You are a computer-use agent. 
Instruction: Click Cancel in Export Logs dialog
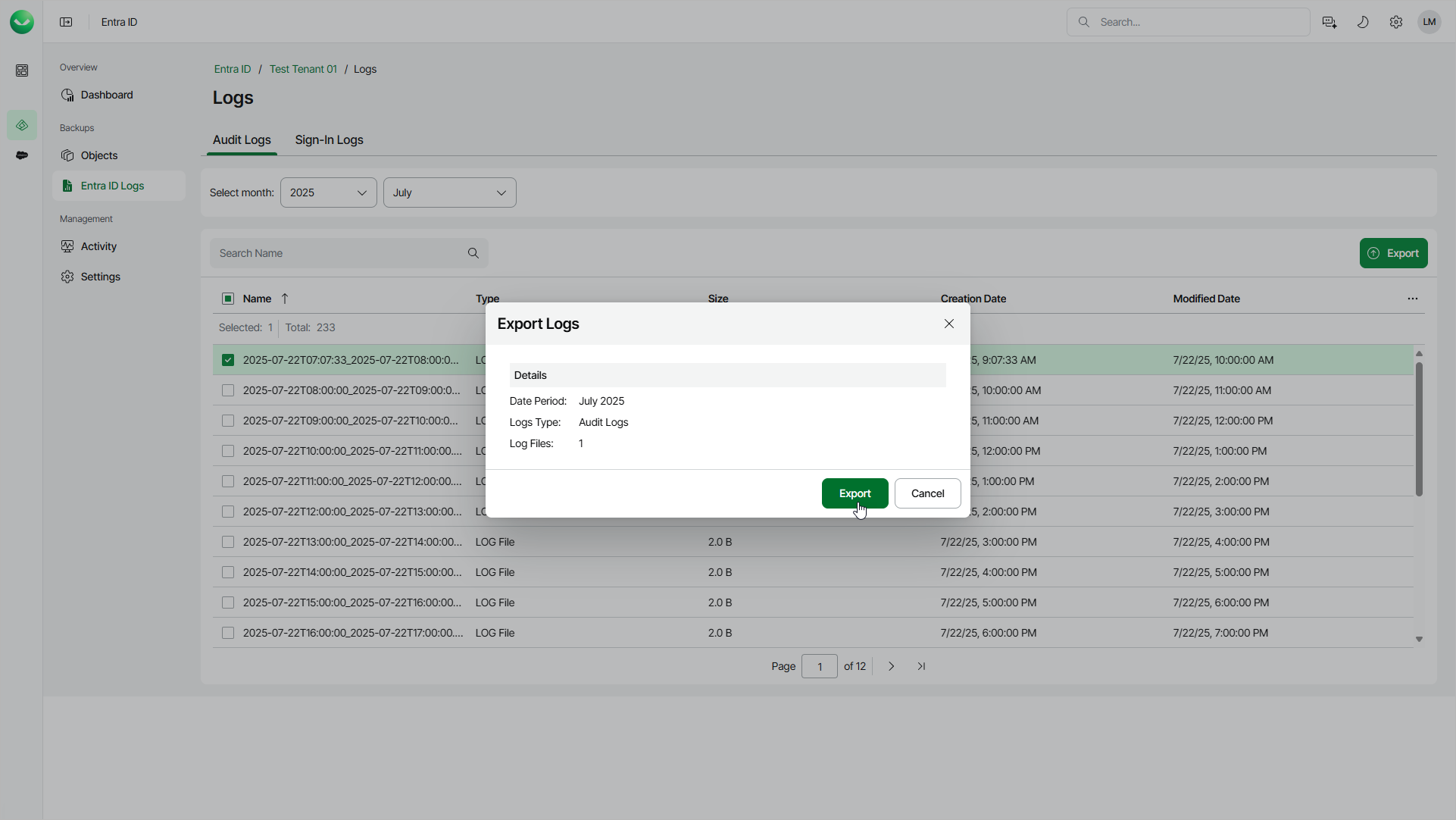(927, 493)
